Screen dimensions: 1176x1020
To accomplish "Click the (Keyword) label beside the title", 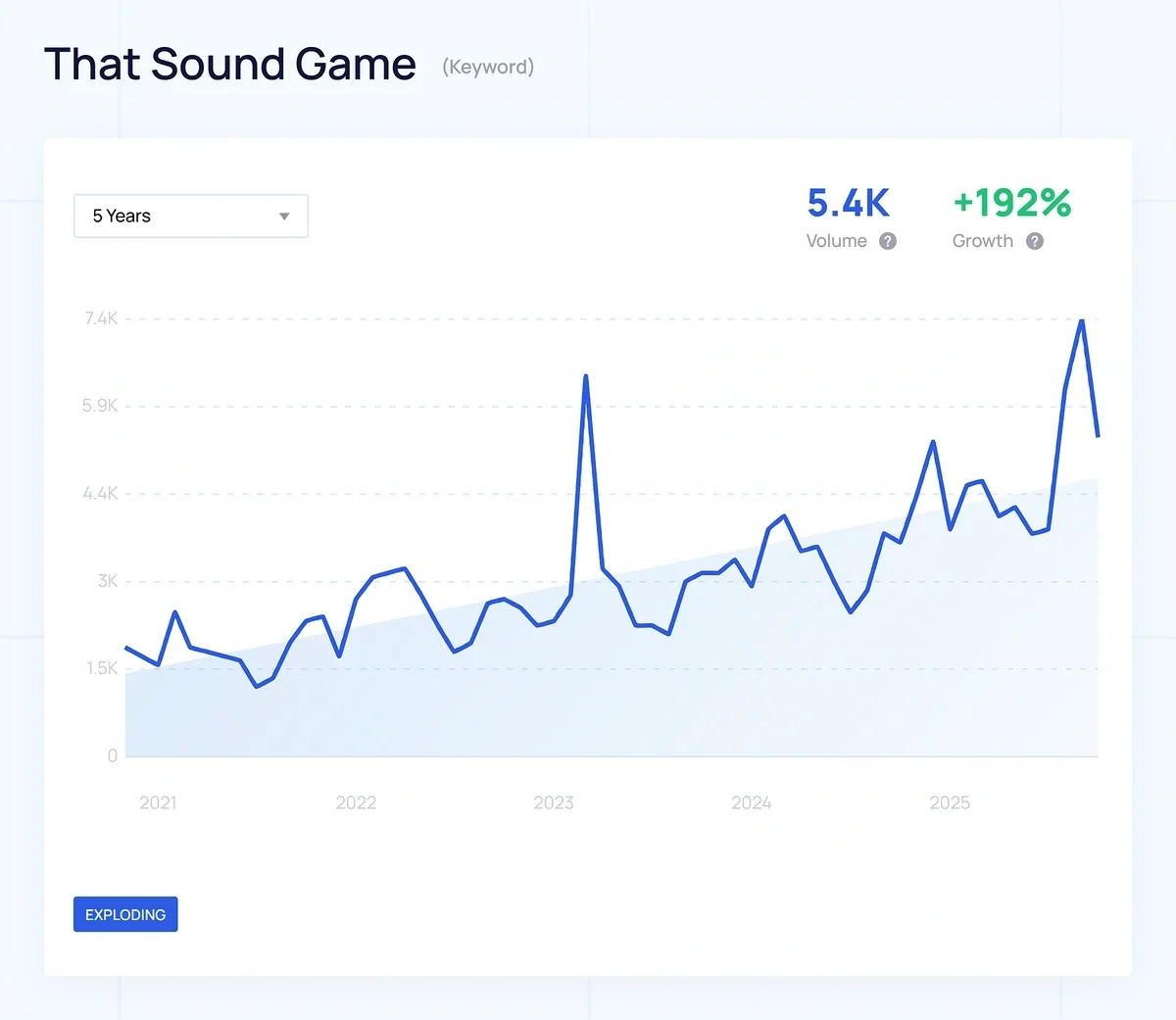I will 488,68.
